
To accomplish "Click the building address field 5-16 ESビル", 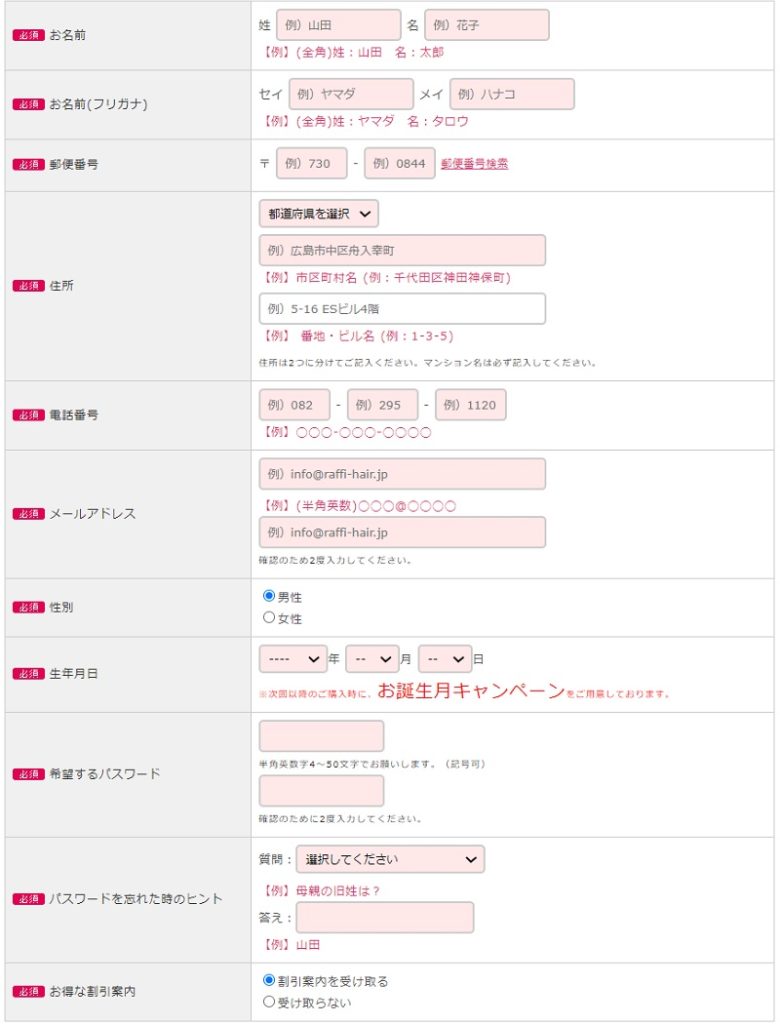I will tap(402, 309).
